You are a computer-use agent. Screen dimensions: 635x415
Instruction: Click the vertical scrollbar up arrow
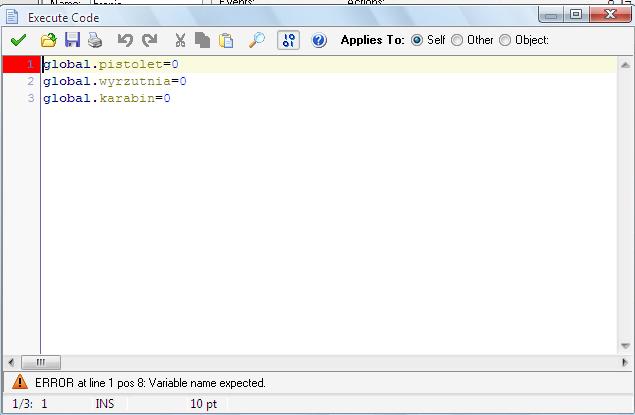pos(625,64)
